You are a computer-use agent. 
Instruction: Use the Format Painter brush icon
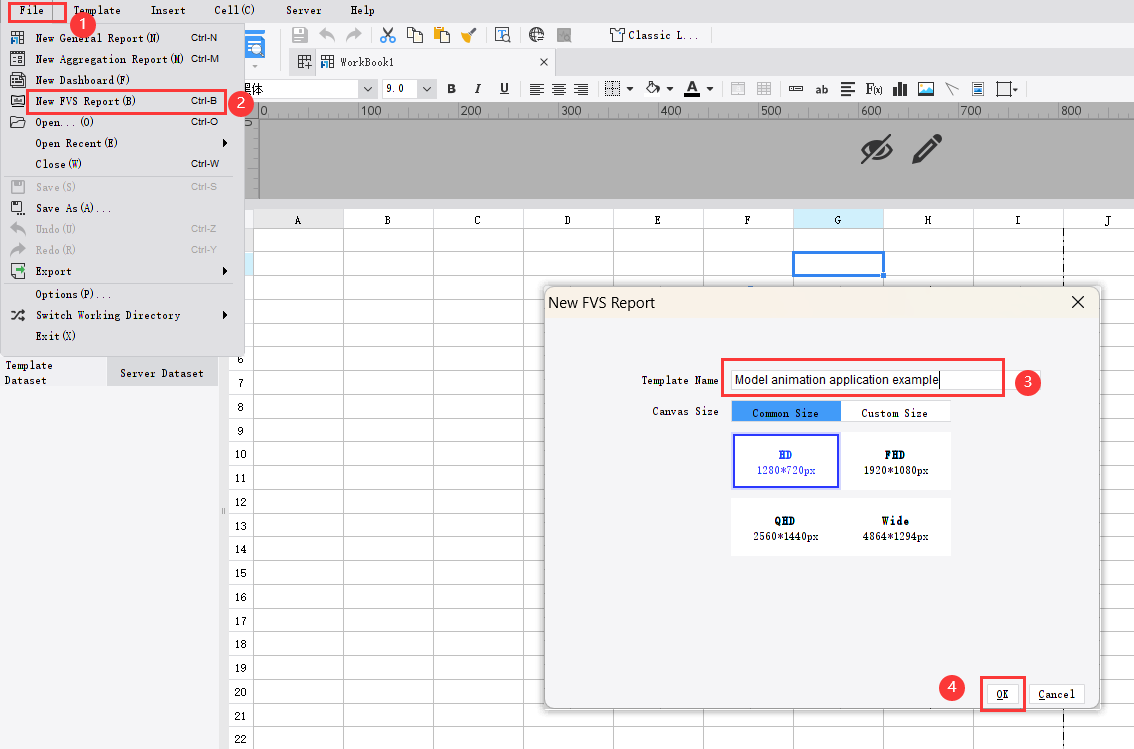(x=468, y=35)
